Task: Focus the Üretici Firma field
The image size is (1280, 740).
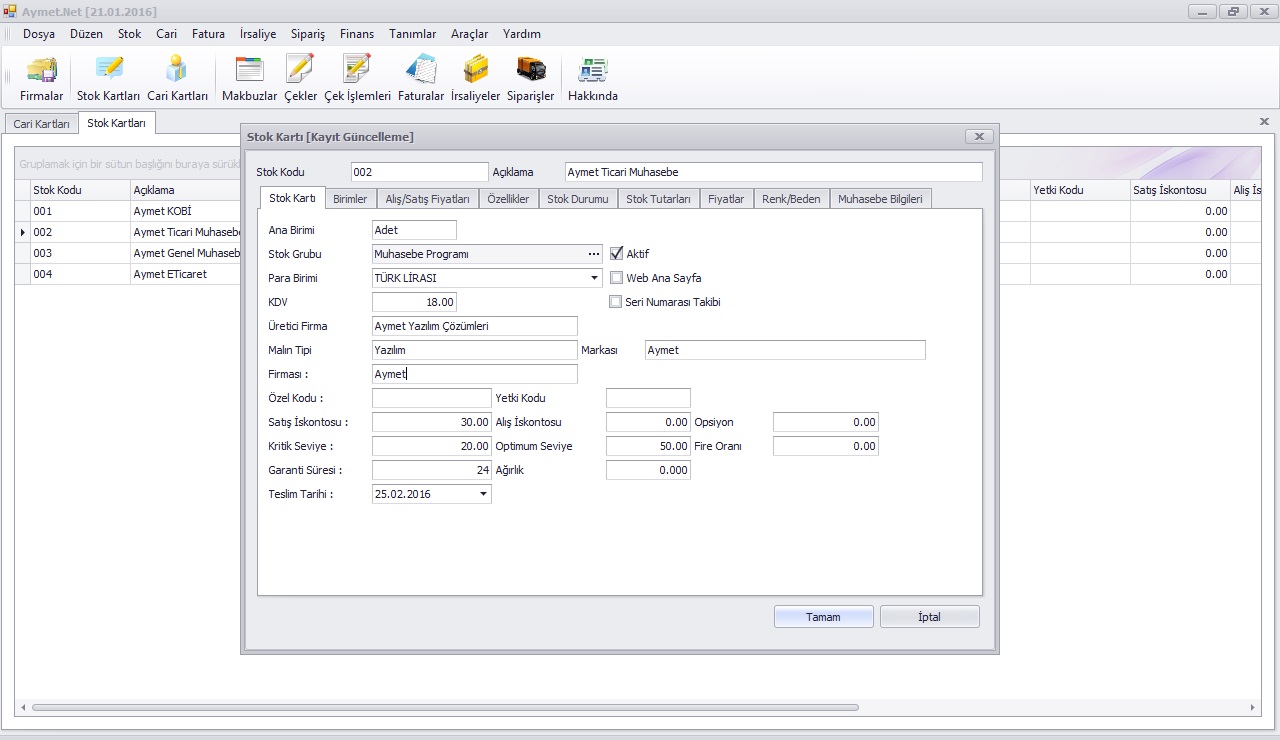Action: (x=475, y=326)
